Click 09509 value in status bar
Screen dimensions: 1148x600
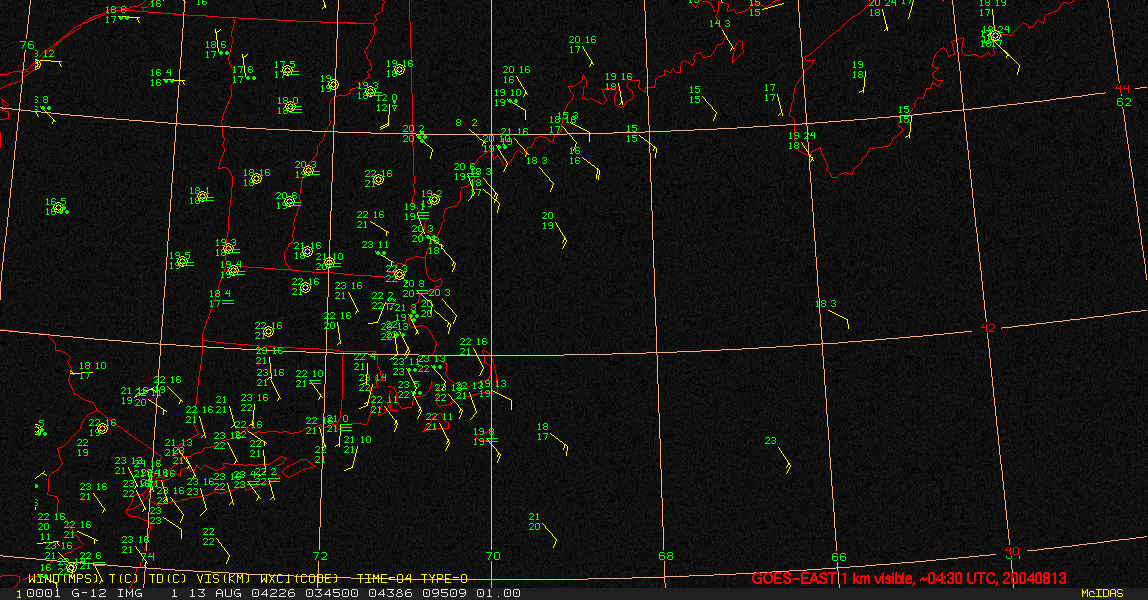[443, 593]
